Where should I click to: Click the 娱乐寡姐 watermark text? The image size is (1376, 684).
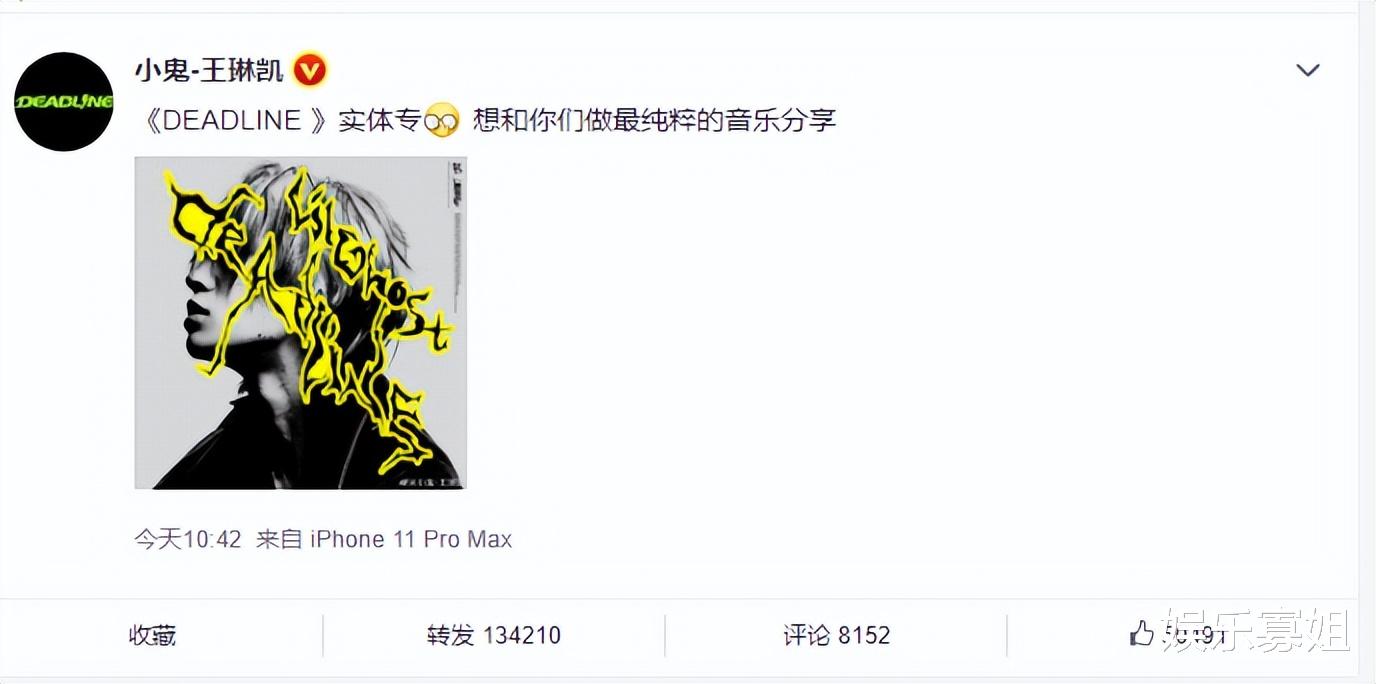coord(1256,632)
